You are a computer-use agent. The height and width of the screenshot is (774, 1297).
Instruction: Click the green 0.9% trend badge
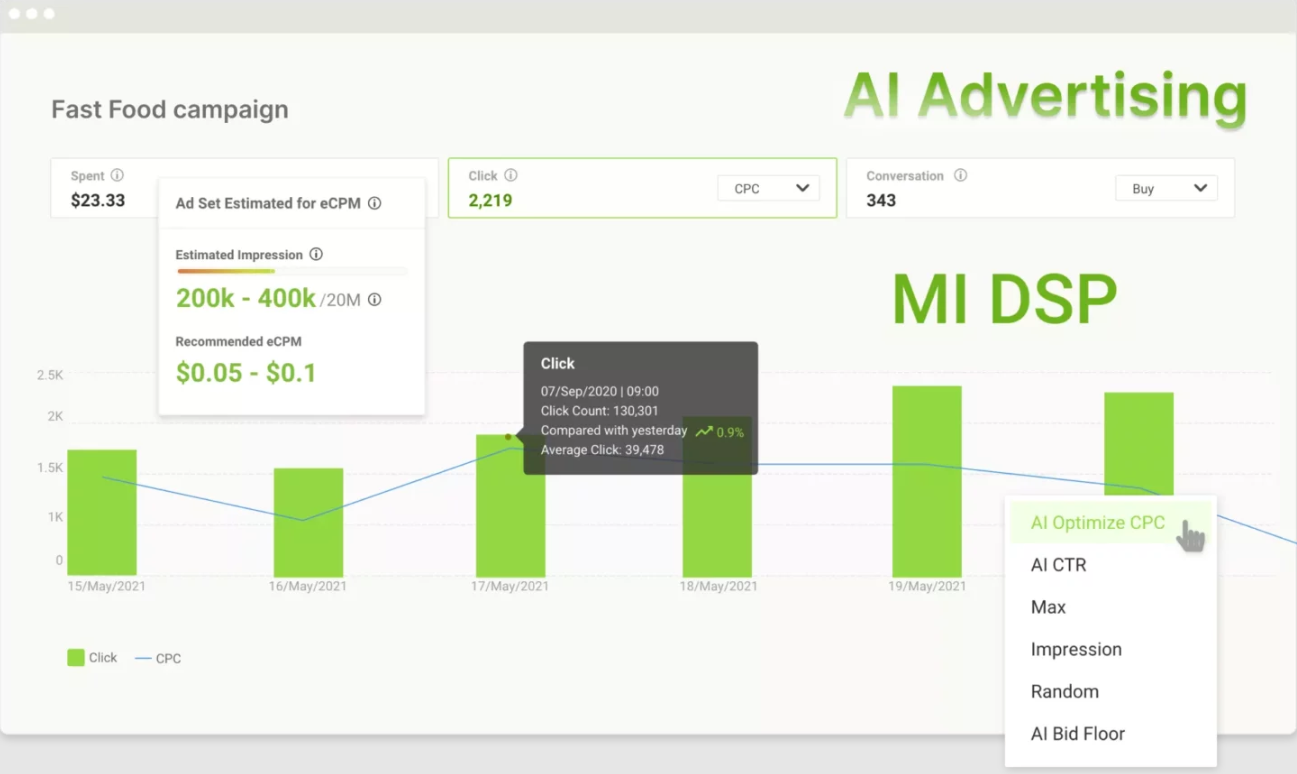[x=716, y=430]
